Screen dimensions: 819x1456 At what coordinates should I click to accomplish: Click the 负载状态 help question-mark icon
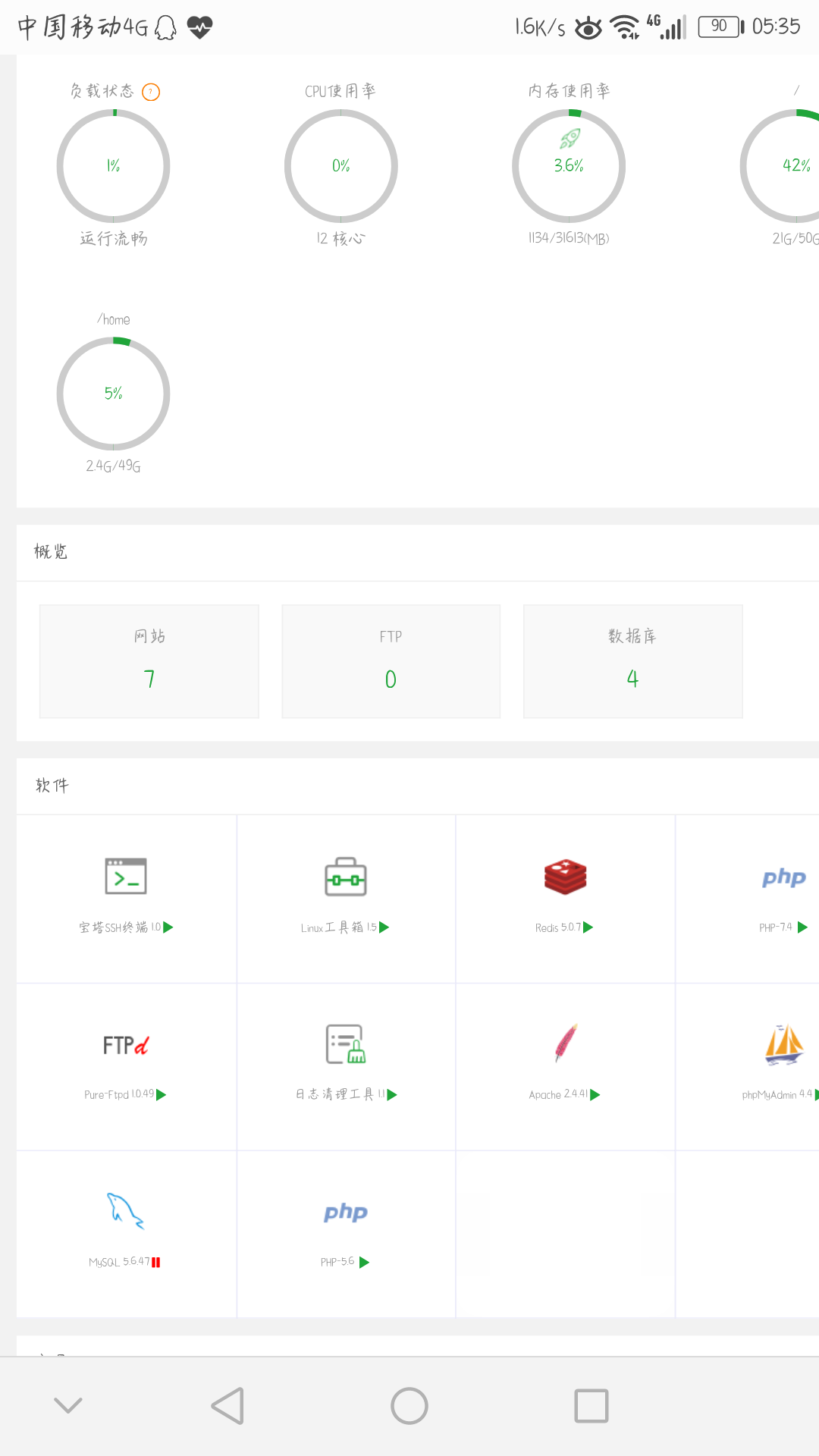coord(151,92)
